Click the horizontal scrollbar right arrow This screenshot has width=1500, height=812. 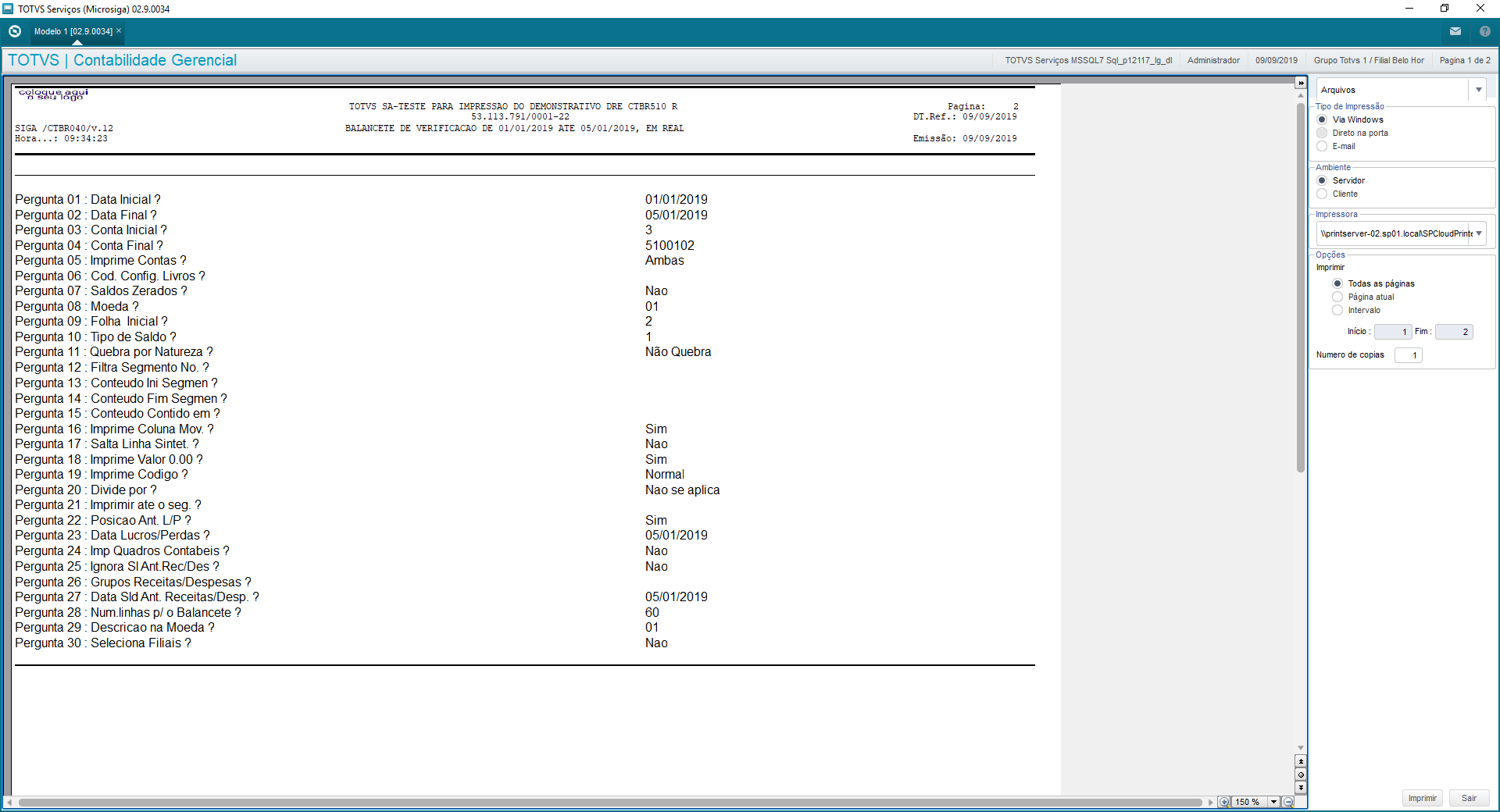pyautogui.click(x=1211, y=802)
